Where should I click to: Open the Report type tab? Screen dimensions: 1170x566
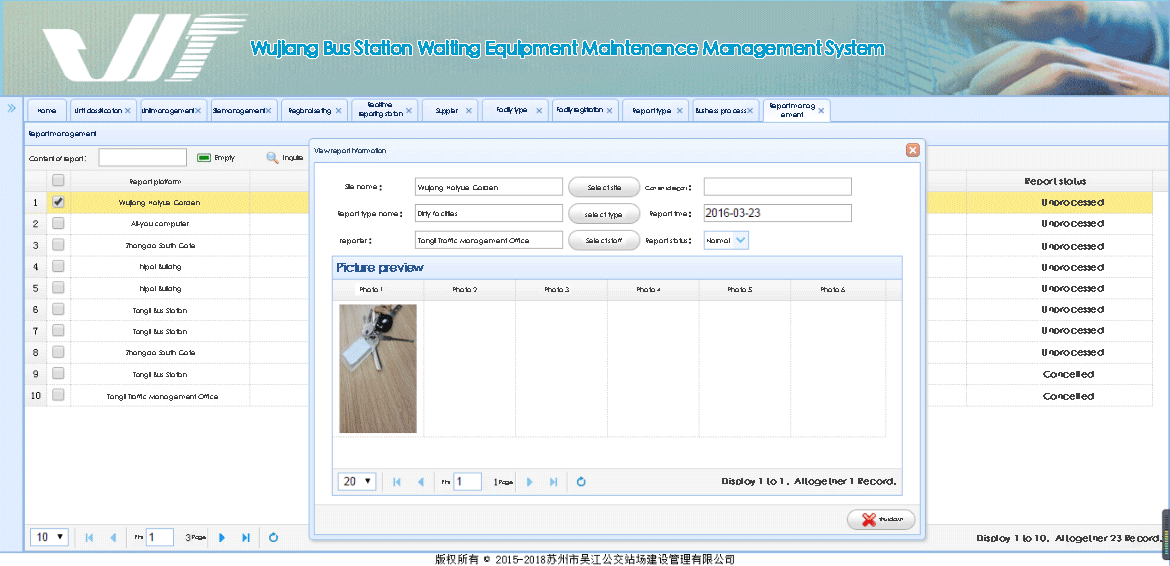[651, 111]
